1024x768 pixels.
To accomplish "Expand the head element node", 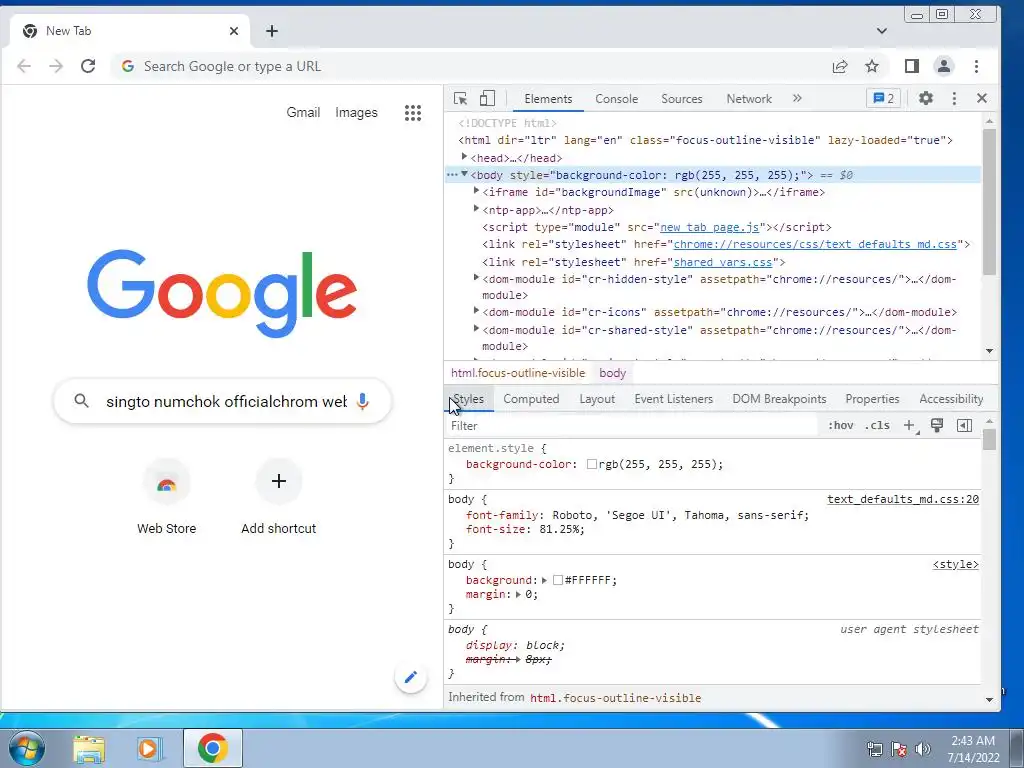I will tap(464, 157).
